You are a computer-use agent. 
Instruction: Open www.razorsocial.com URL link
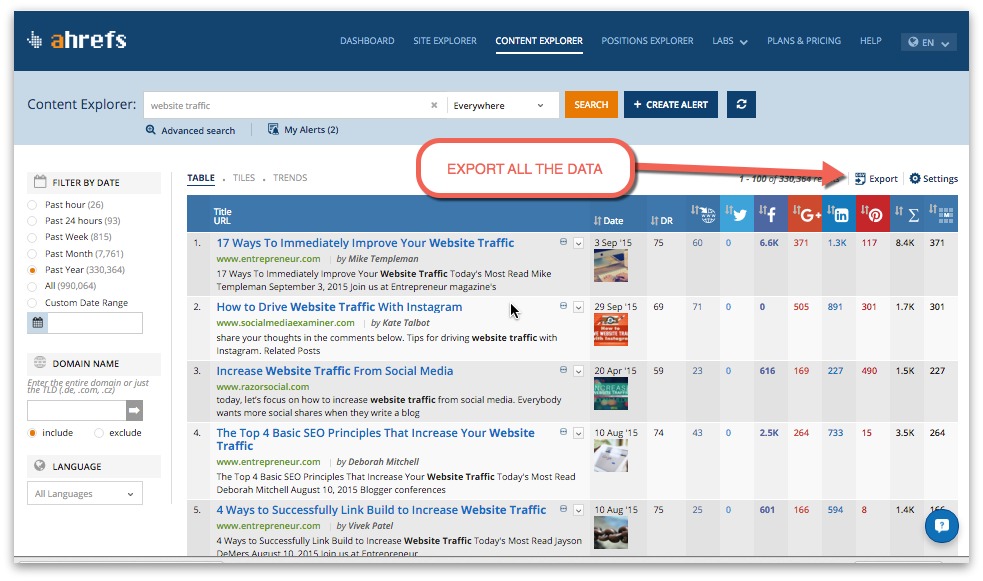point(263,387)
